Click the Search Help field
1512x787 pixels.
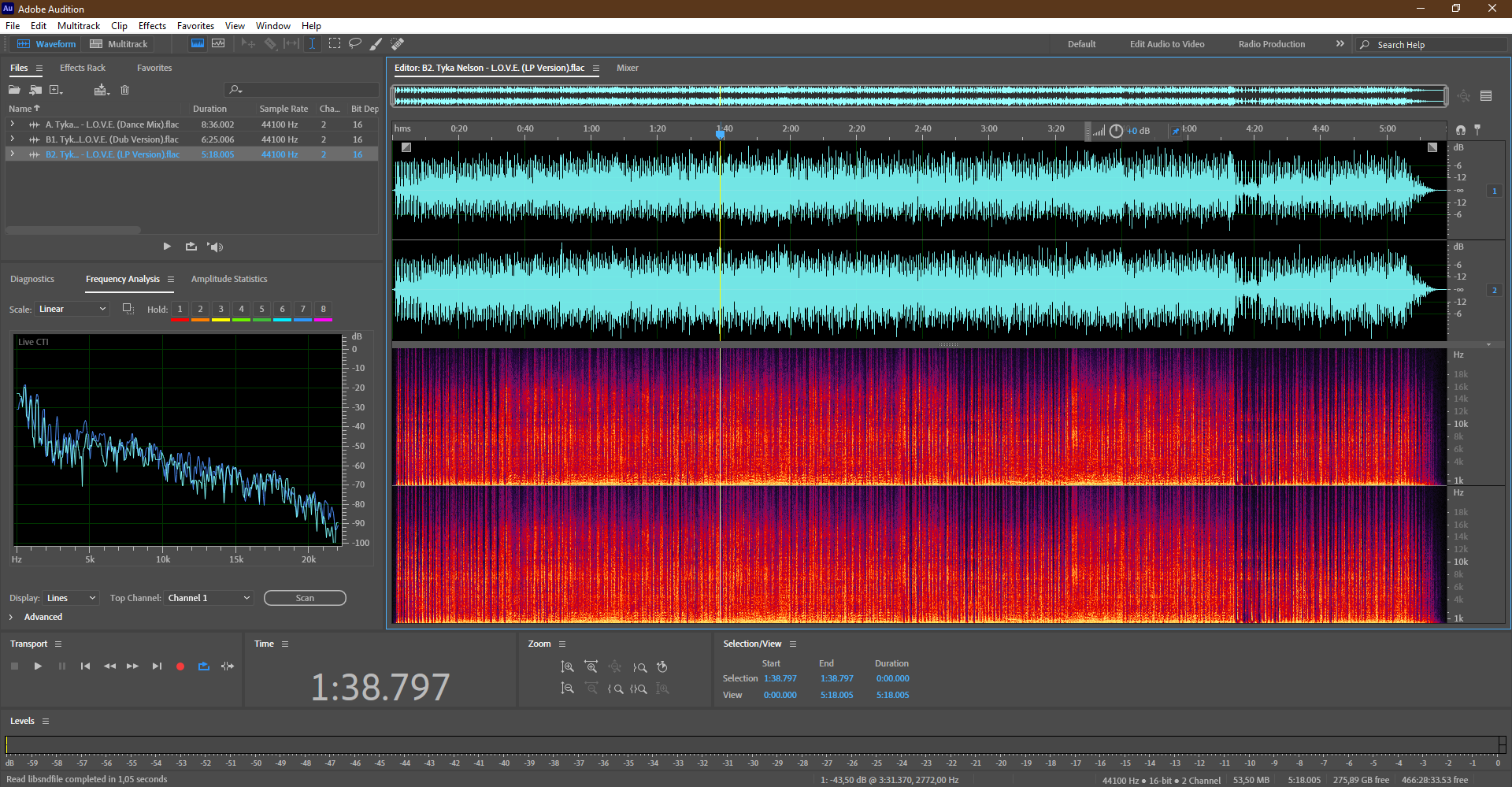(1432, 45)
